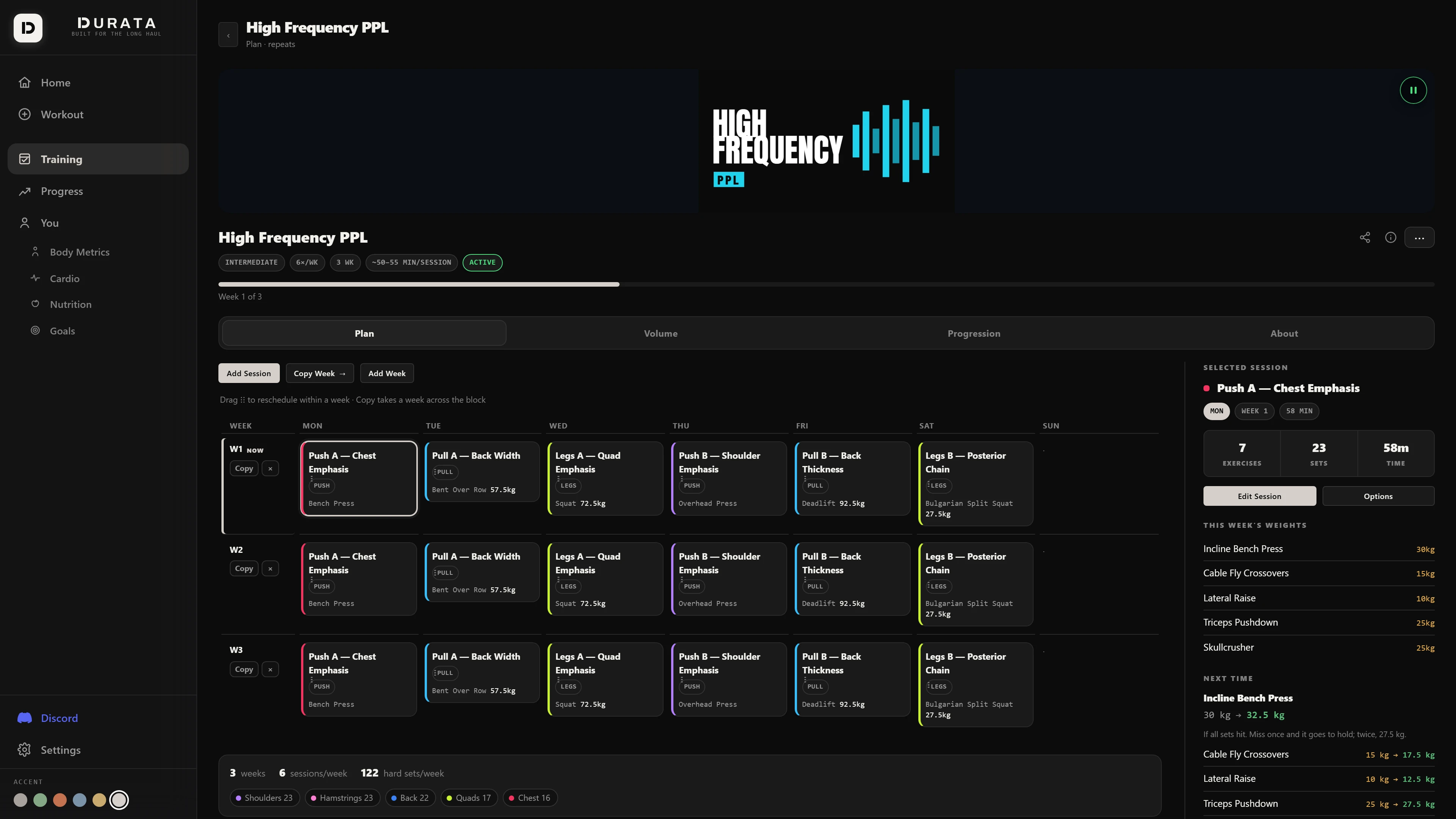Open Settings
The image size is (1456, 819).
[98, 750]
